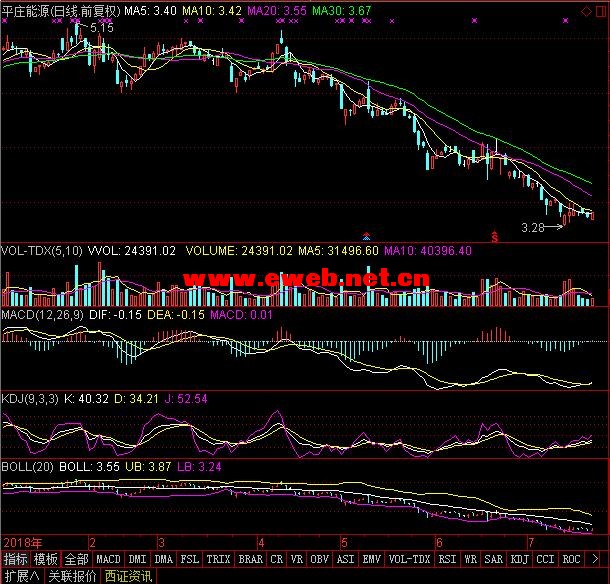The image size is (610, 584).
Task: Click the UB: 3.87 value
Action: 148,466
